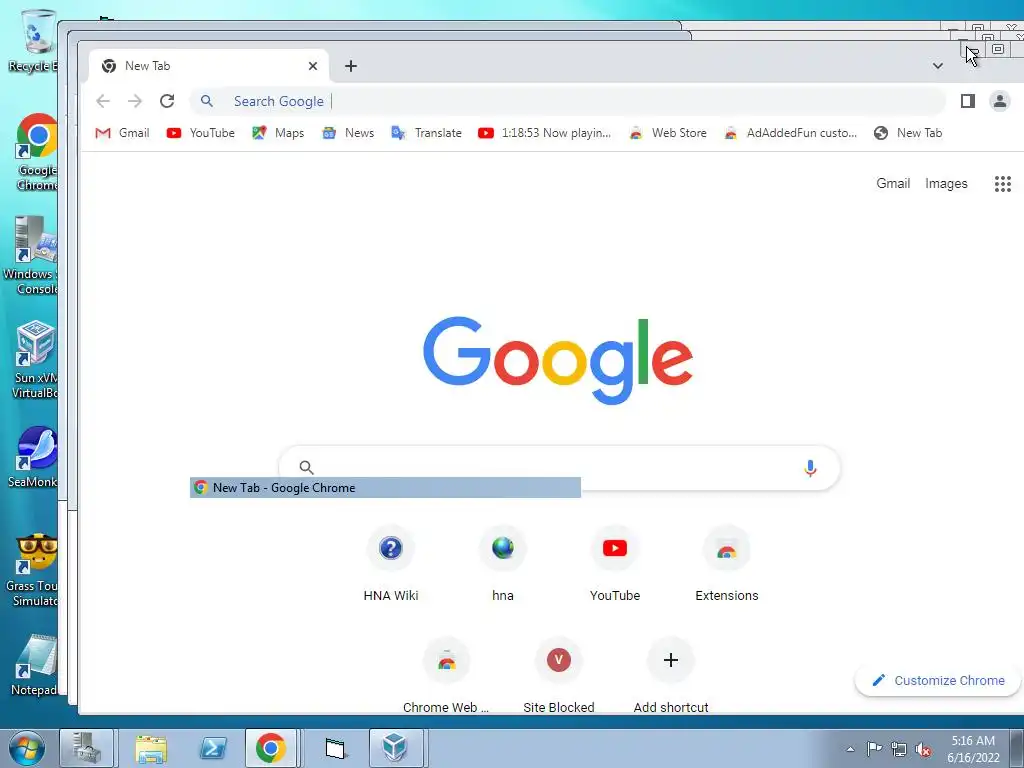Open the Chrome profile avatar

pyautogui.click(x=999, y=101)
